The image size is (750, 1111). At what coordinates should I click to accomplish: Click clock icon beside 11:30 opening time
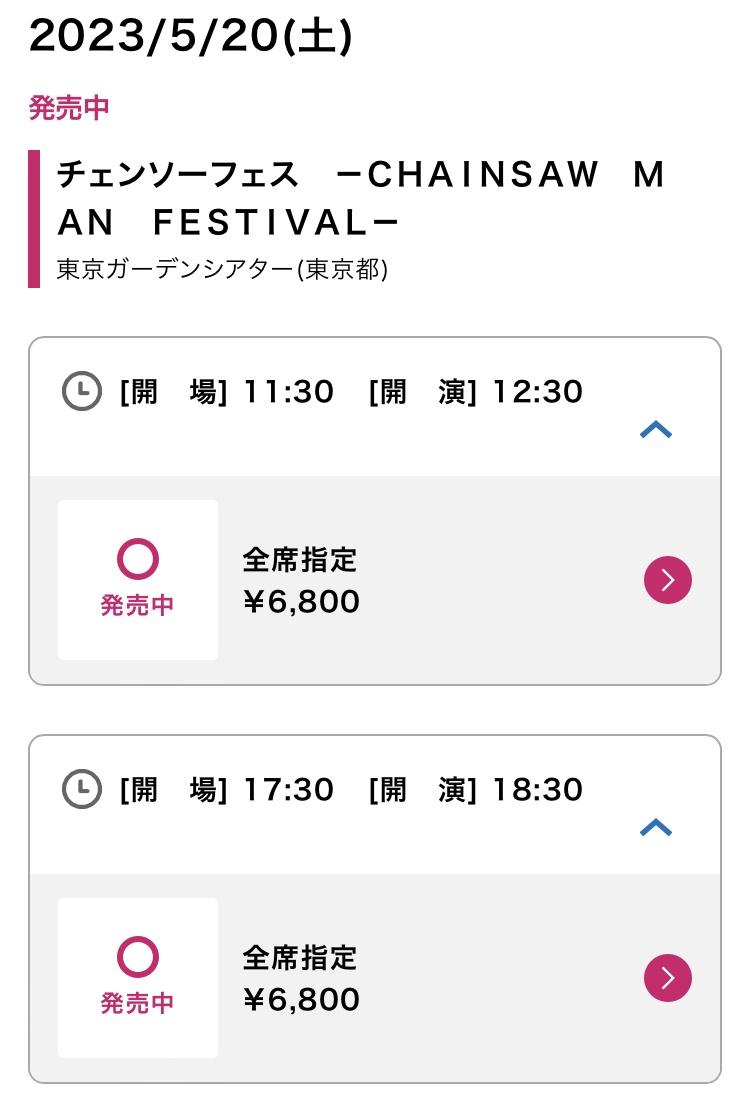point(82,391)
